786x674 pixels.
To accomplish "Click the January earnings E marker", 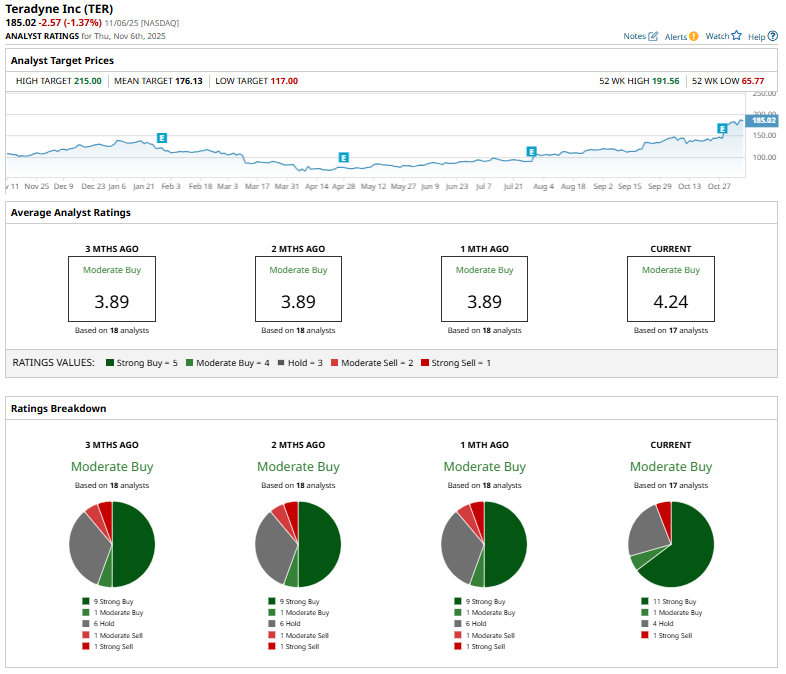I will (161, 138).
